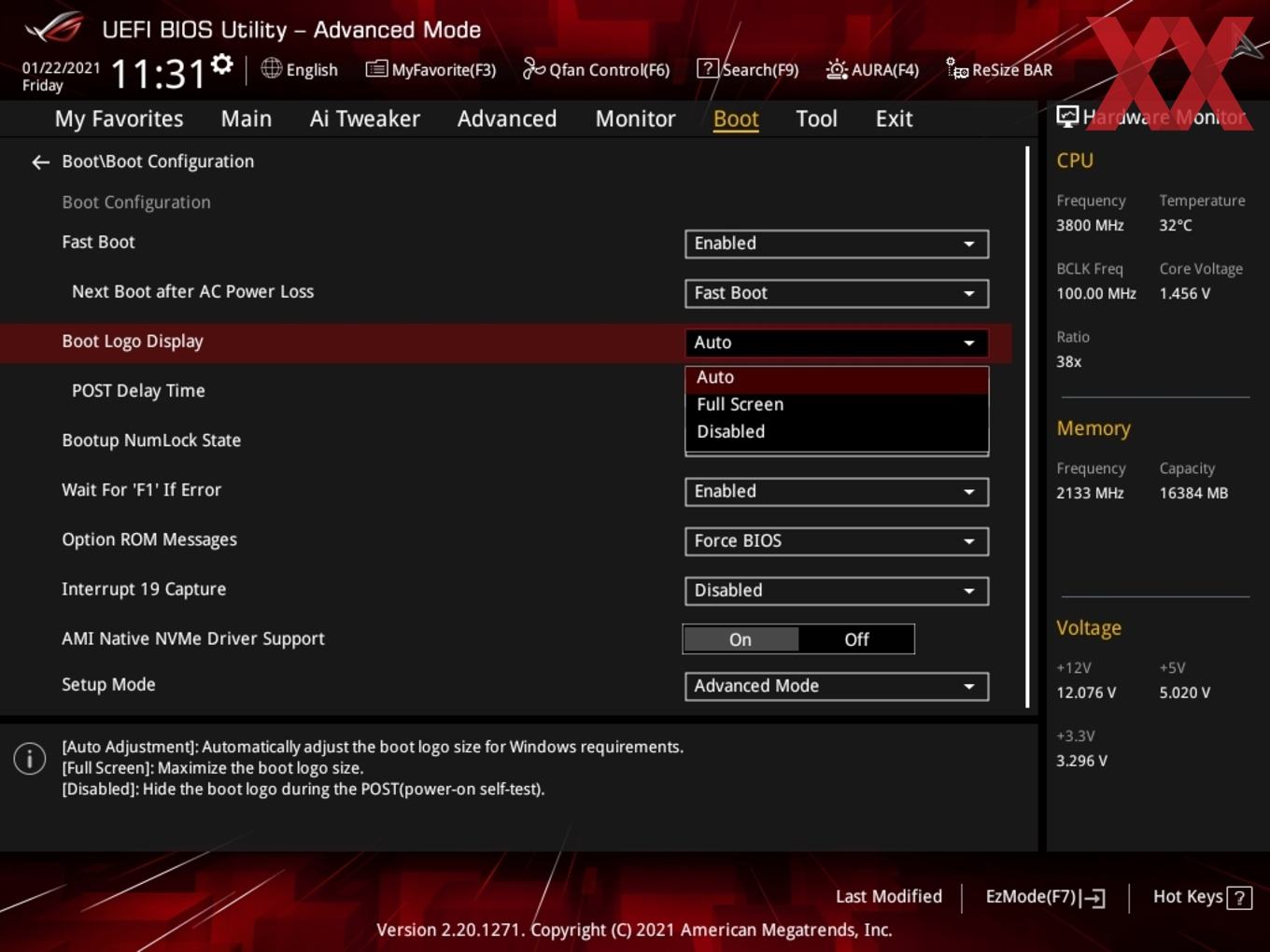
Task: Click the BCLK Freq 100.00 MHz value
Action: [x=1096, y=293]
